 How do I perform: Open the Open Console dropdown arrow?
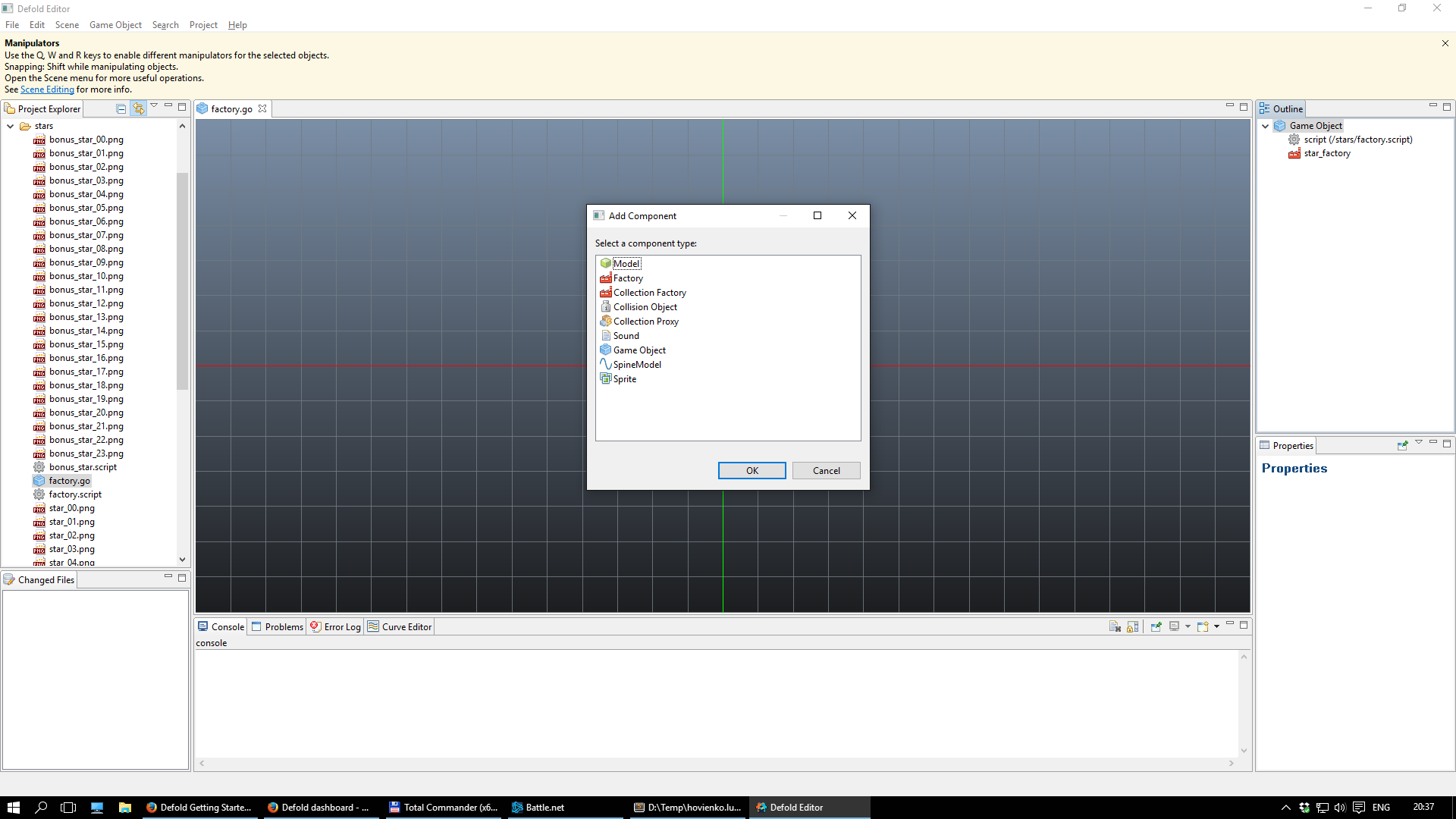[x=1216, y=626]
